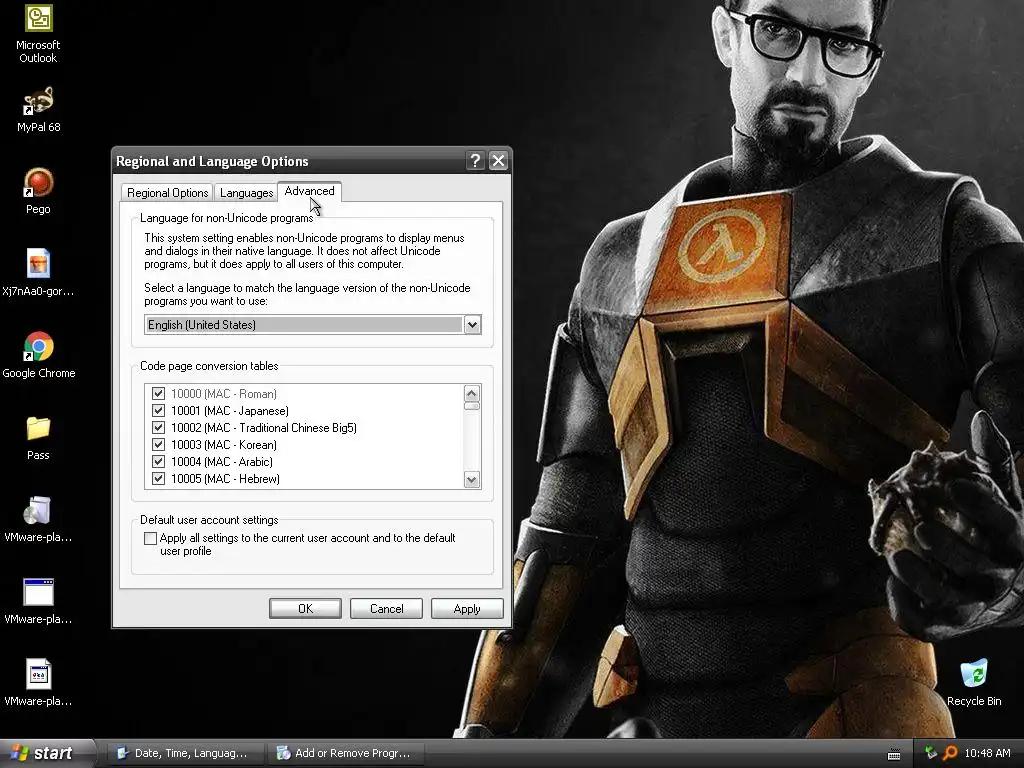Select the Pass folder icon
This screenshot has height=768, width=1024.
38,438
